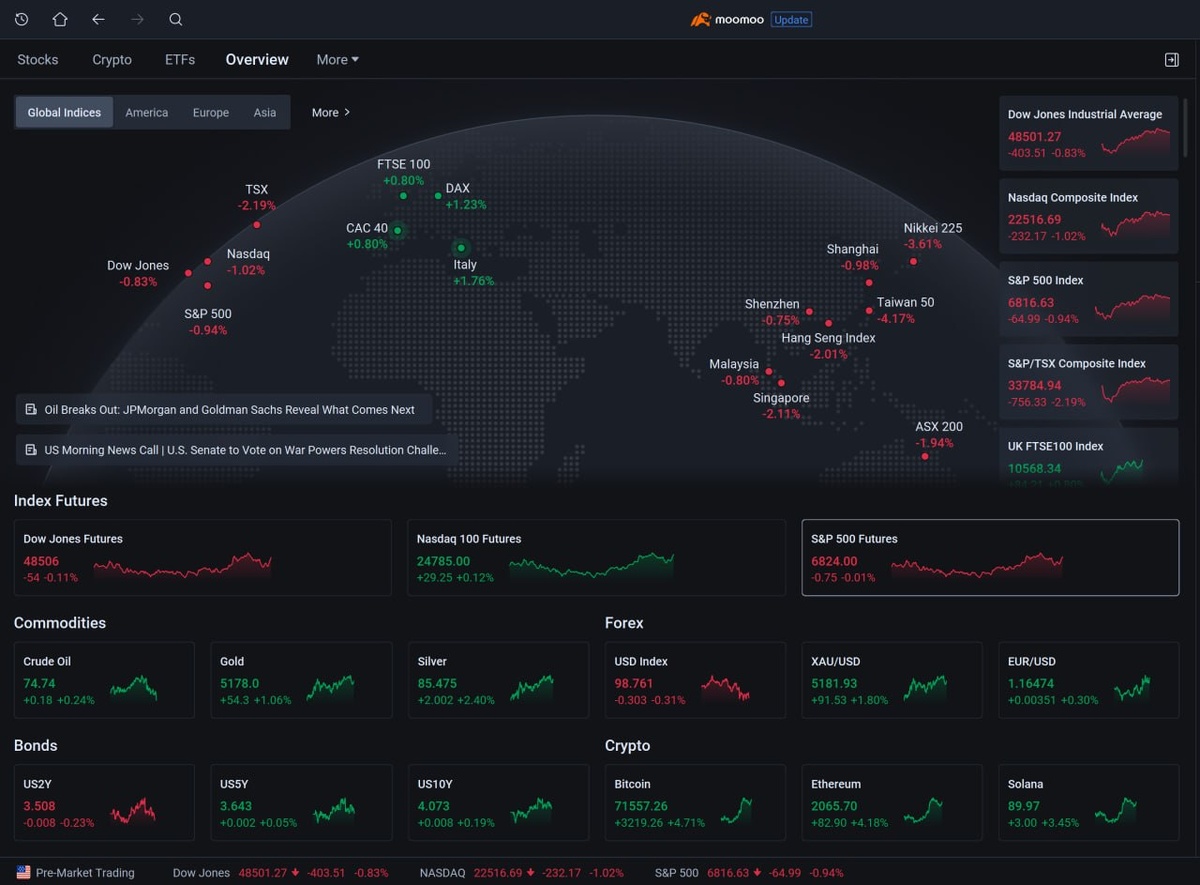Viewport: 1200px width, 885px height.
Task: Select the Overview tab
Action: click(x=257, y=60)
